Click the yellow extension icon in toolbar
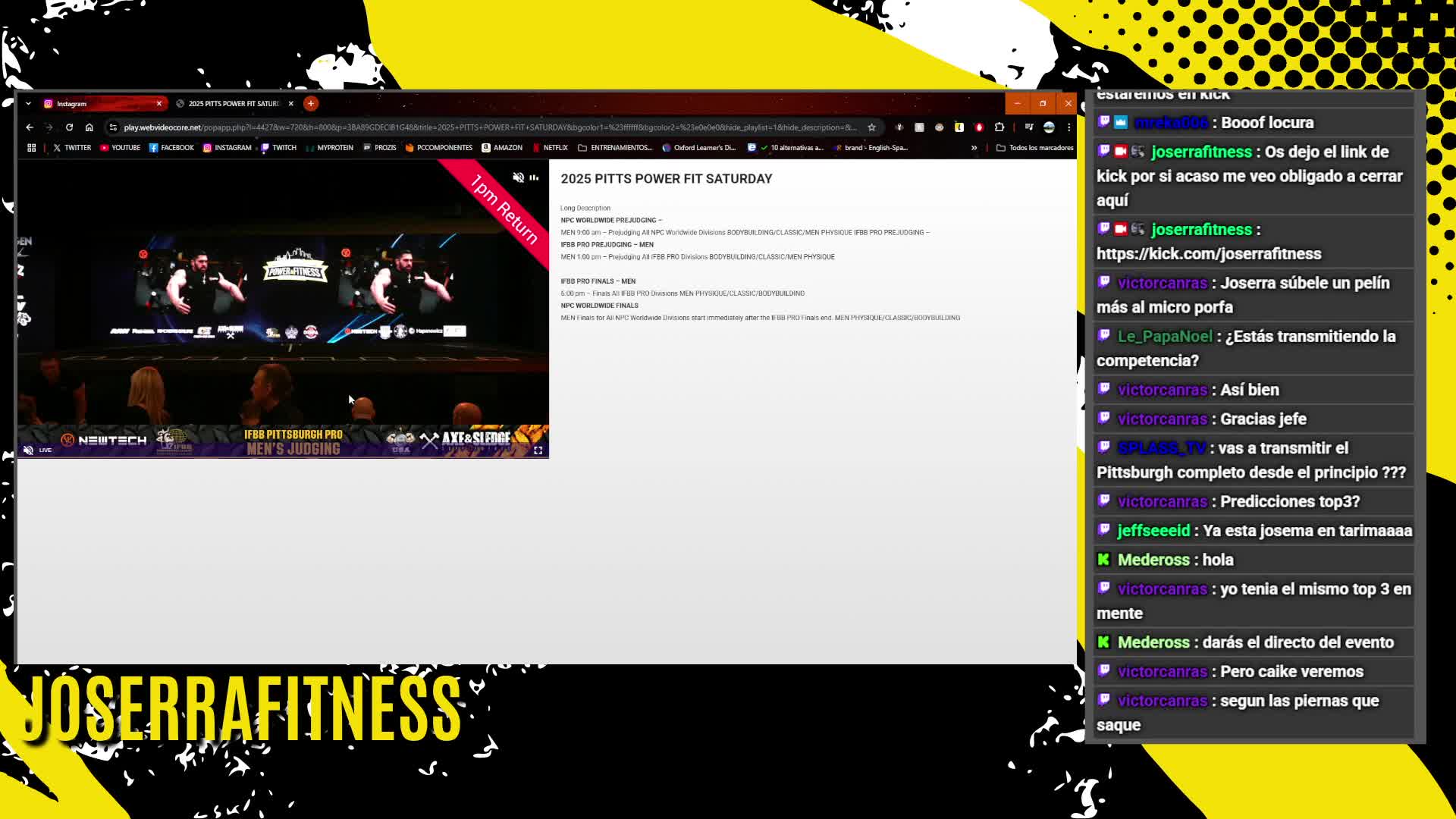1456x819 pixels. [959, 127]
